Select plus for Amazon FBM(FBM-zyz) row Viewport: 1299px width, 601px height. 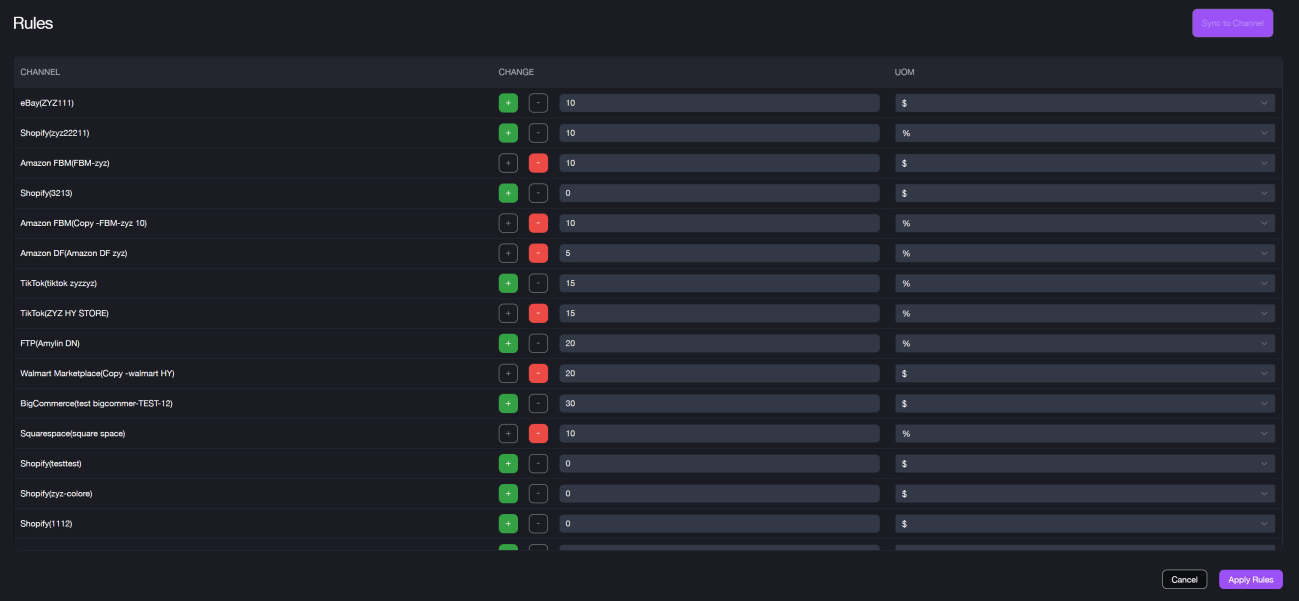tap(508, 163)
